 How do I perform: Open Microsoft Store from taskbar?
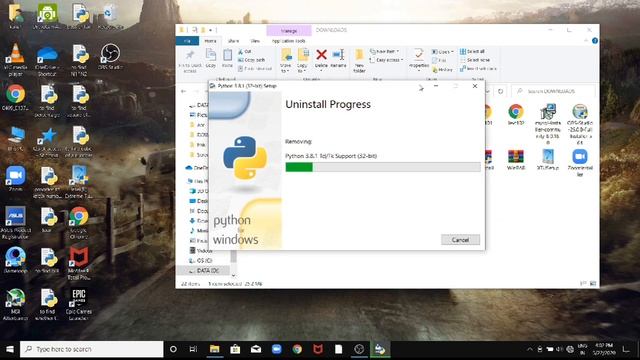pos(235,349)
